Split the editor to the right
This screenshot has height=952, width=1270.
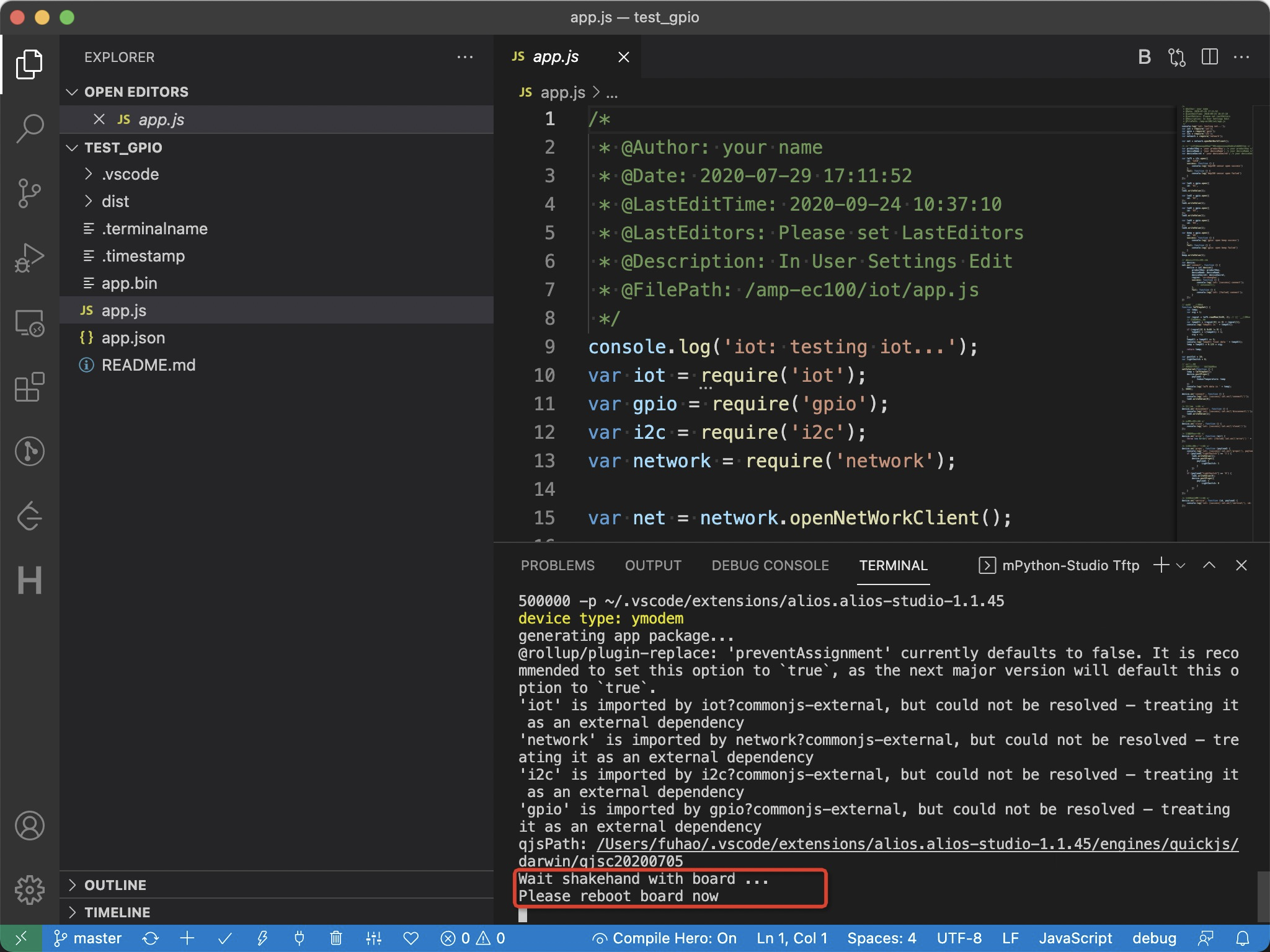1209,57
